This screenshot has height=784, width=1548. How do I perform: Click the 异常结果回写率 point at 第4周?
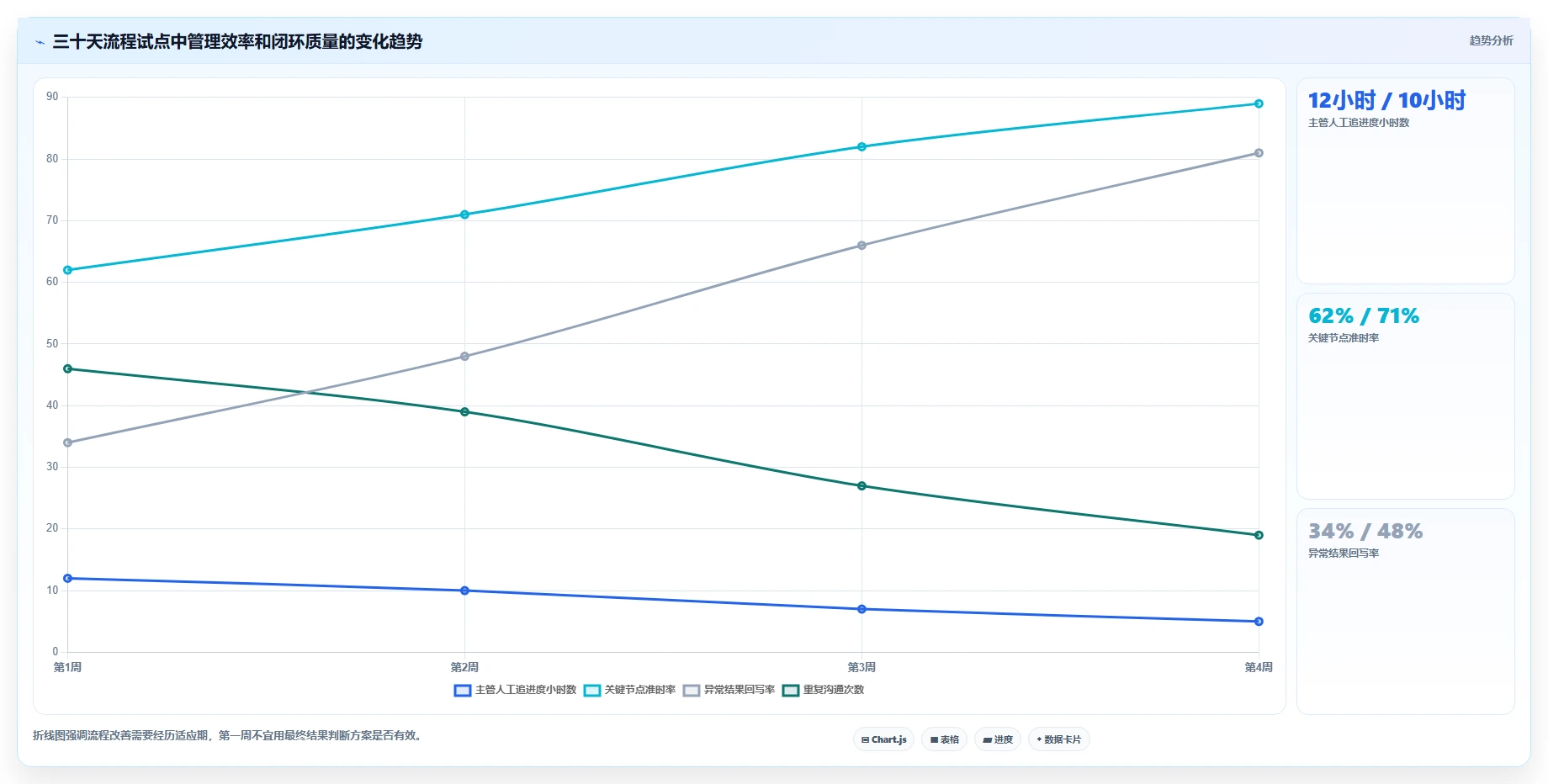coord(1259,153)
